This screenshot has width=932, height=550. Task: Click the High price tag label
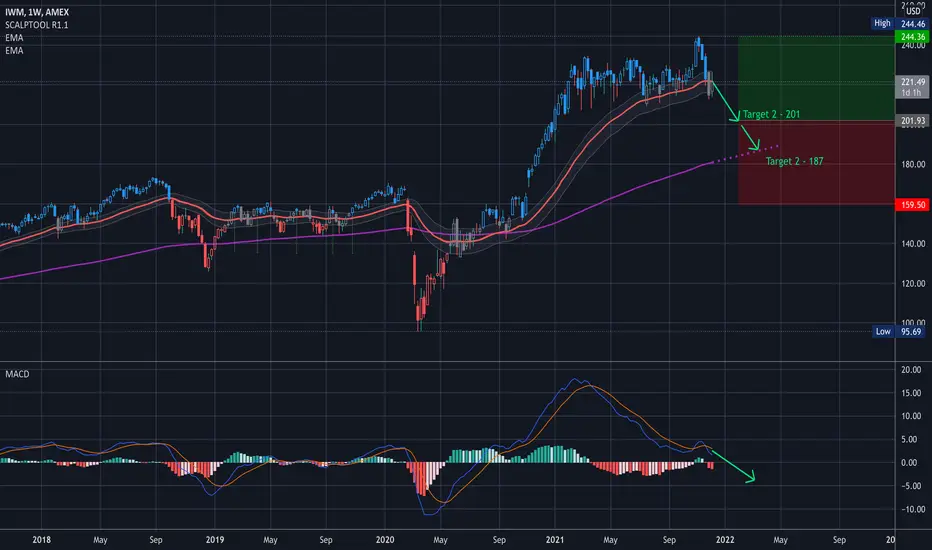point(882,23)
